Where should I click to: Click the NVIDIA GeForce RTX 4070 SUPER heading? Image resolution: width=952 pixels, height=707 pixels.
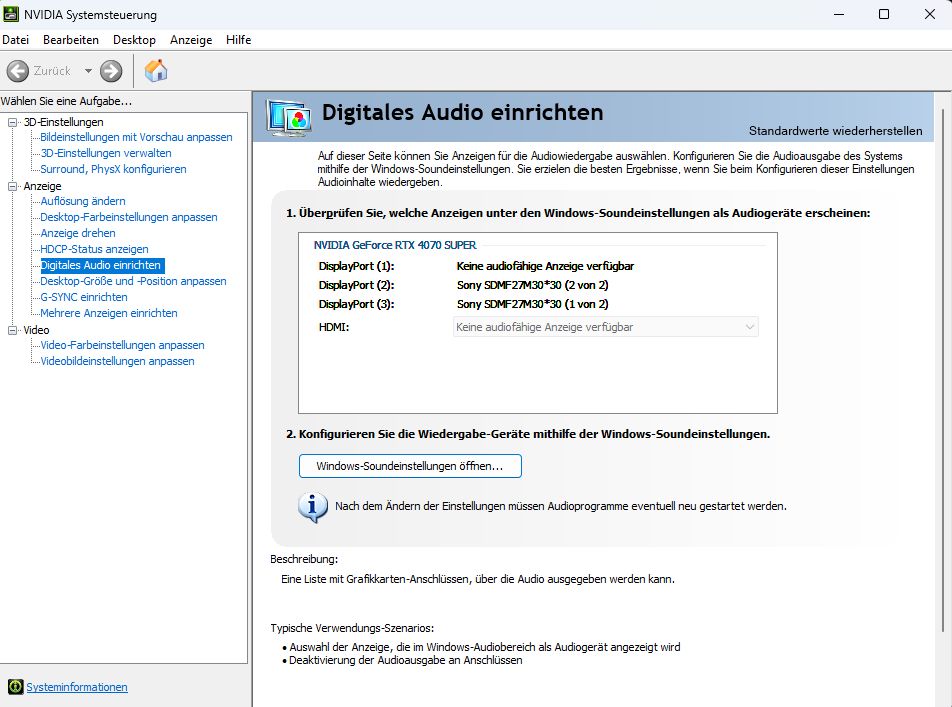click(x=395, y=245)
